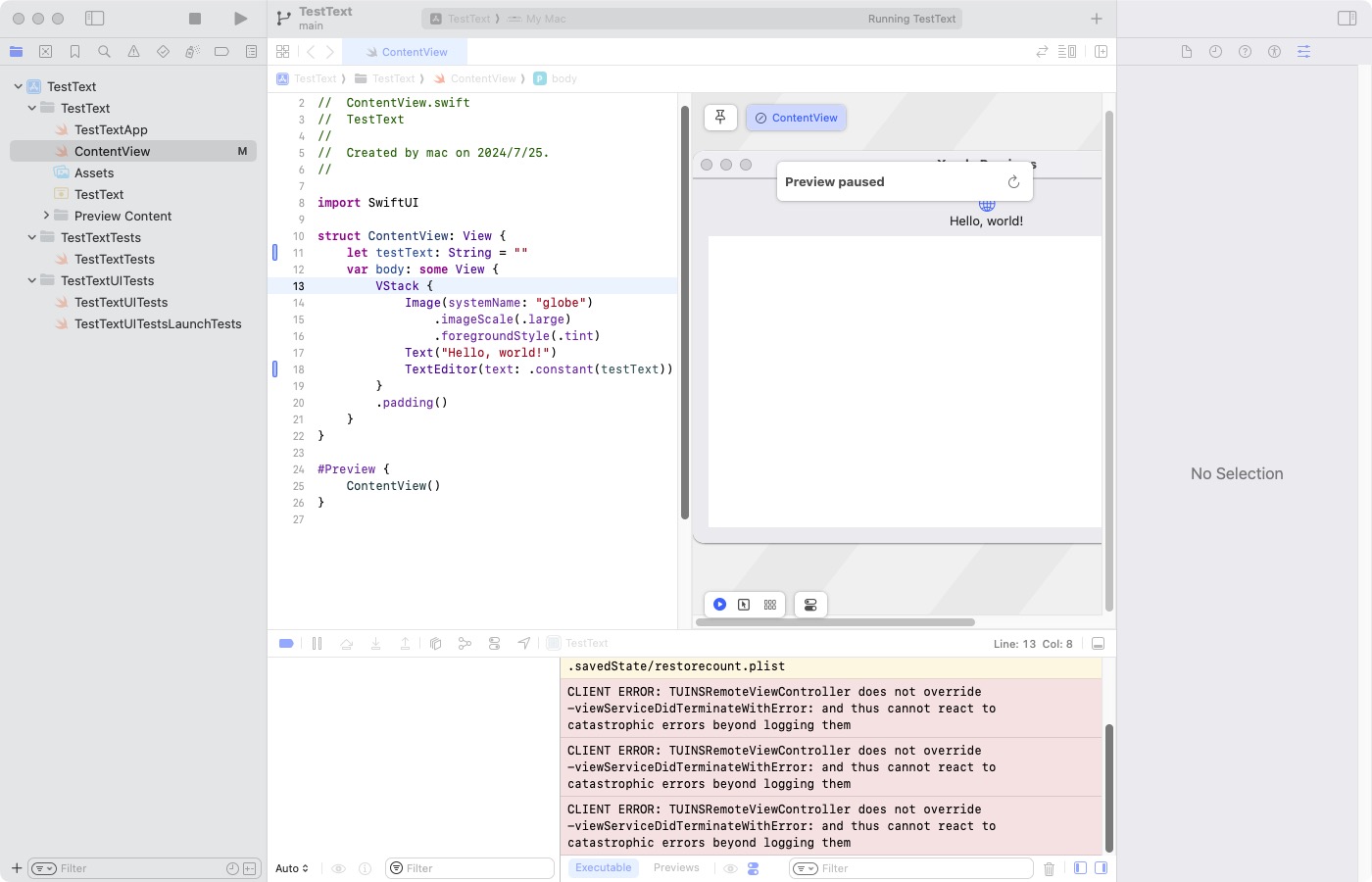Add a new editor pane on the right
Viewport: 1372px width, 882px height.
[1101, 52]
